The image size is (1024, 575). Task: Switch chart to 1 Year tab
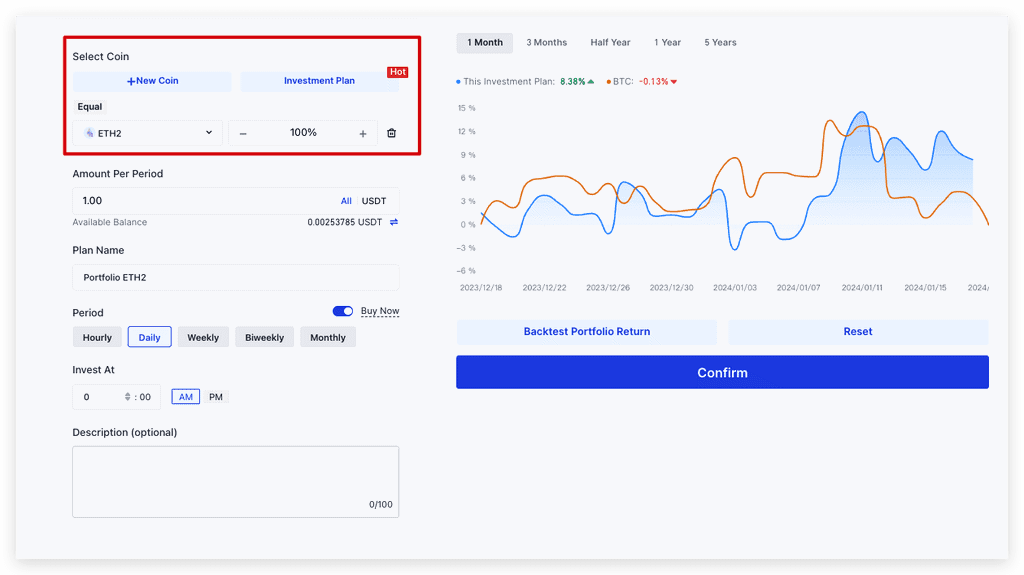(667, 43)
